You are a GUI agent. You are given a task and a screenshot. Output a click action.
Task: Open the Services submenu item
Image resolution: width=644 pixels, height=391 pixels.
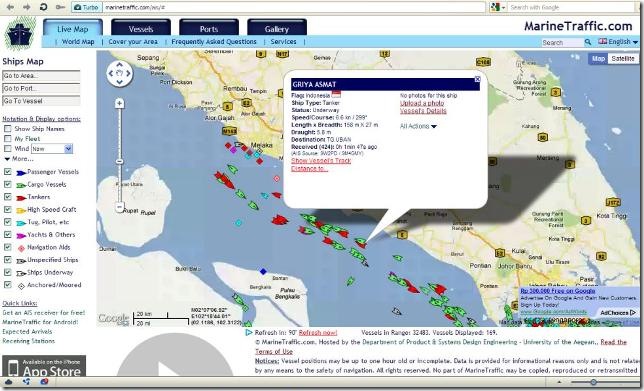click(283, 42)
